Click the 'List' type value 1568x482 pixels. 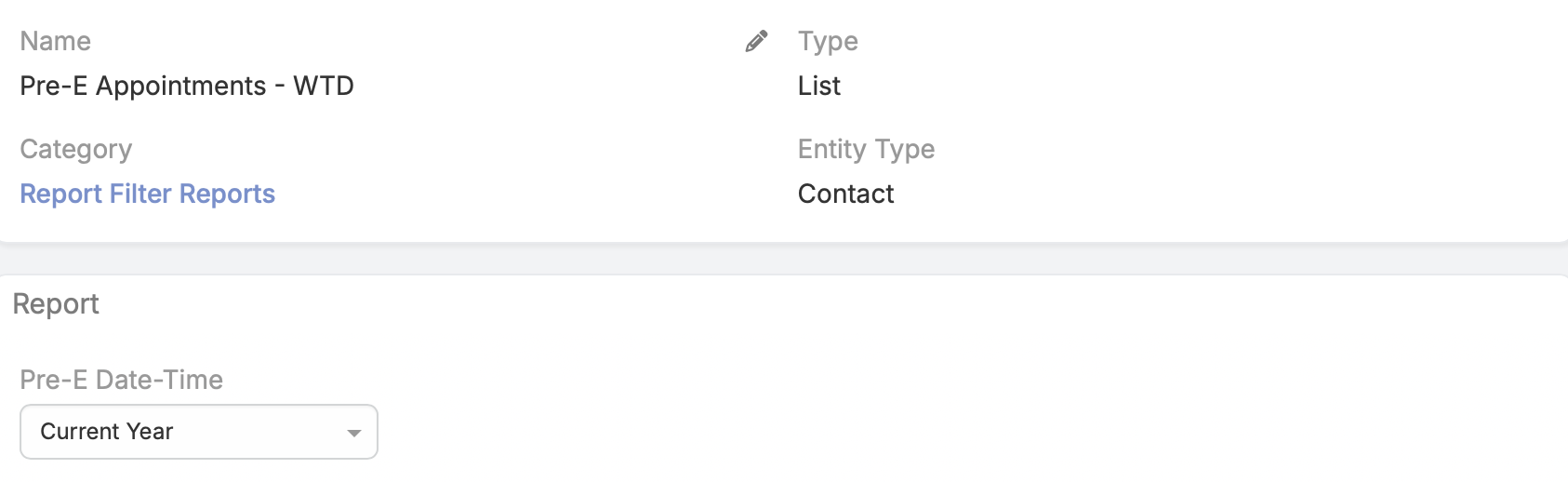[x=819, y=86]
